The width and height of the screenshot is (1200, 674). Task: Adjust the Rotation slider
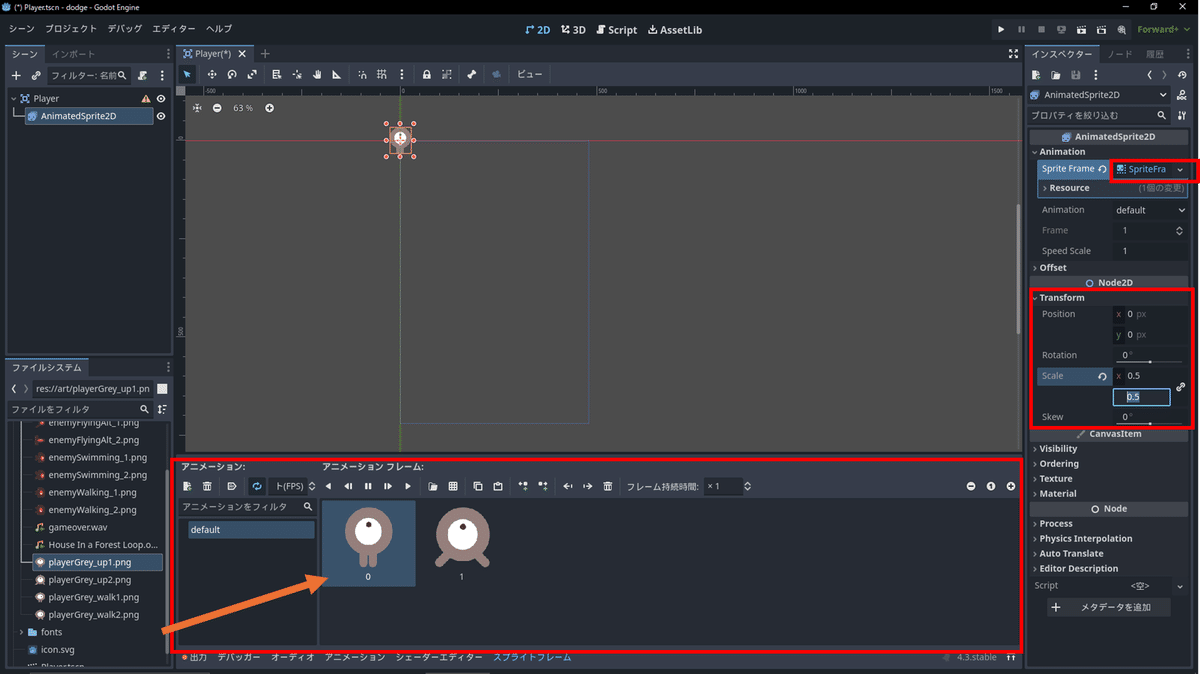(1150, 361)
